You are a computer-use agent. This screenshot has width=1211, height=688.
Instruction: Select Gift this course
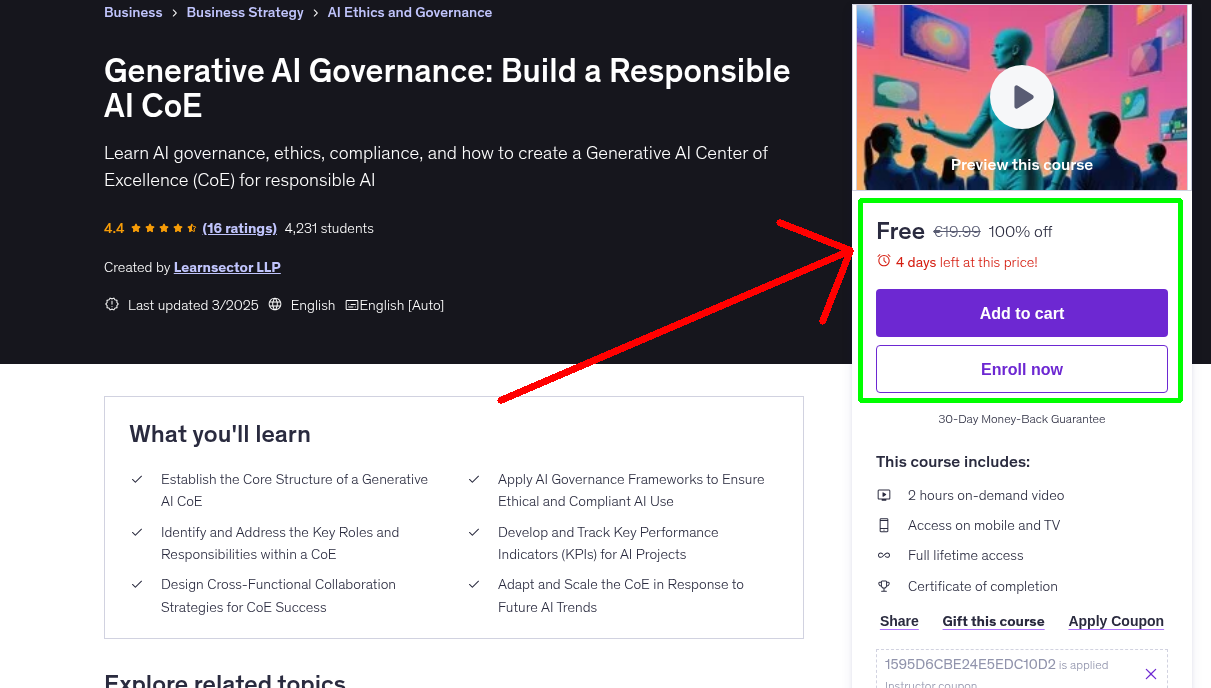coord(993,621)
